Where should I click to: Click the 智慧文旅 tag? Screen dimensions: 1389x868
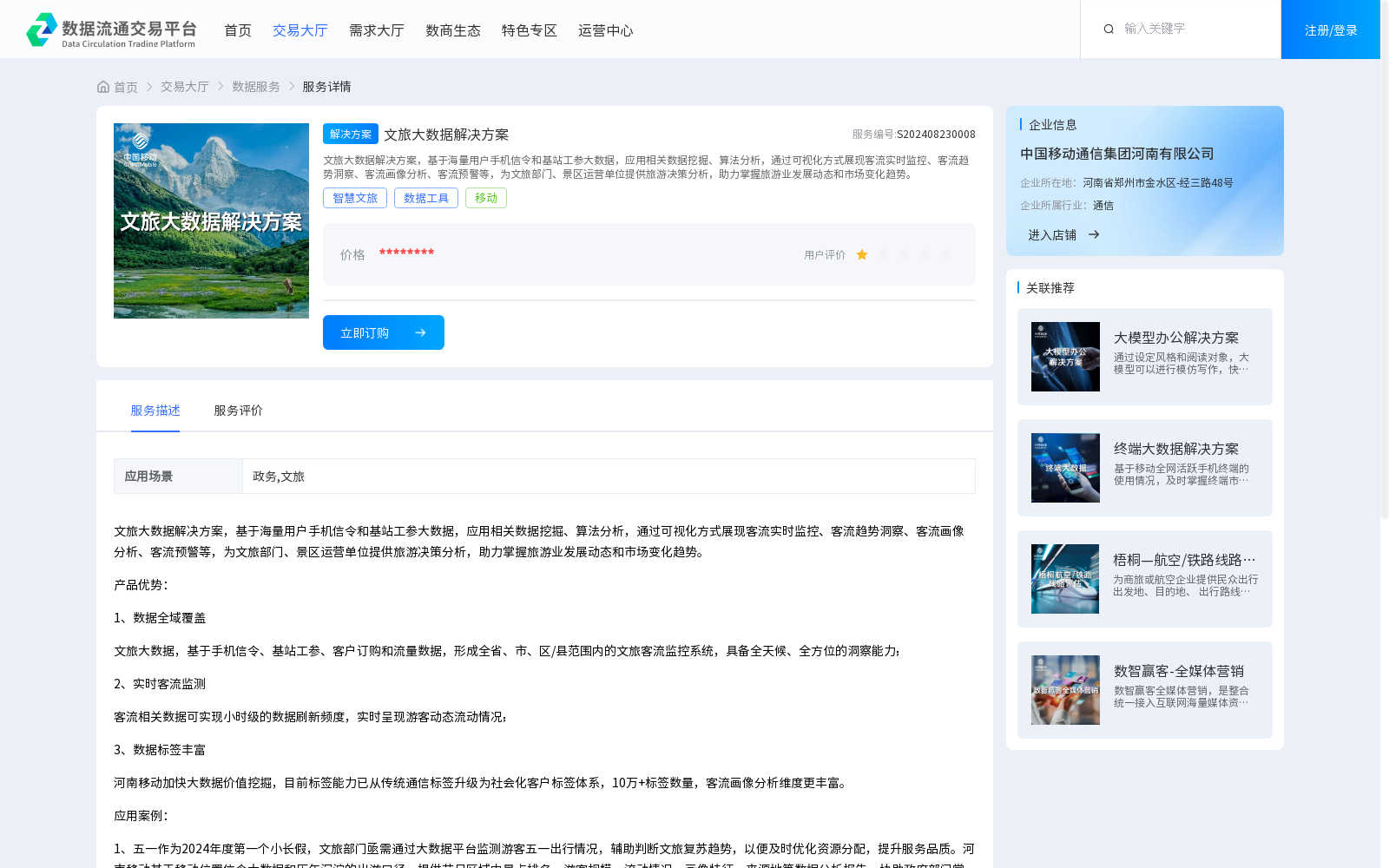(355, 198)
